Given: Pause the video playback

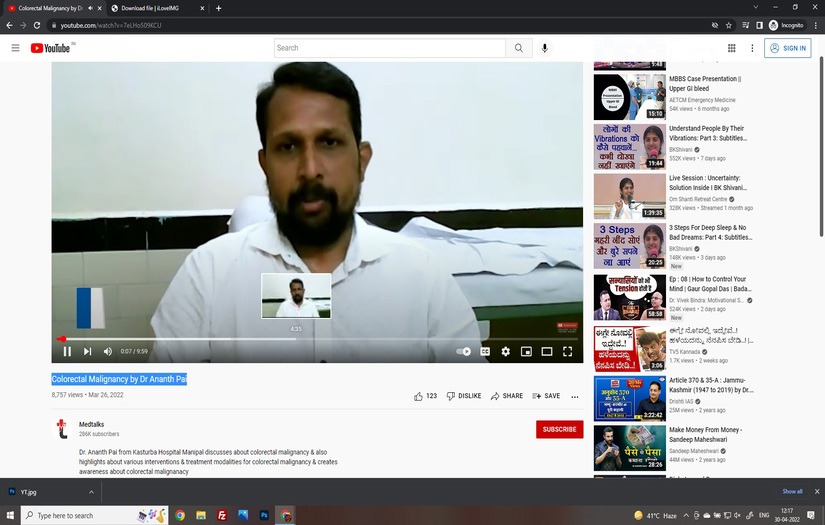Looking at the screenshot, I should click(x=67, y=351).
